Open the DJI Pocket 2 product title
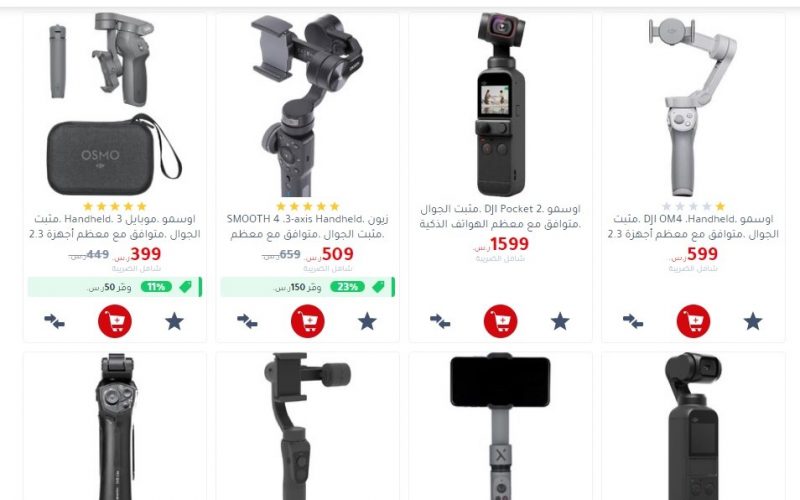The image size is (800, 500). click(x=501, y=216)
